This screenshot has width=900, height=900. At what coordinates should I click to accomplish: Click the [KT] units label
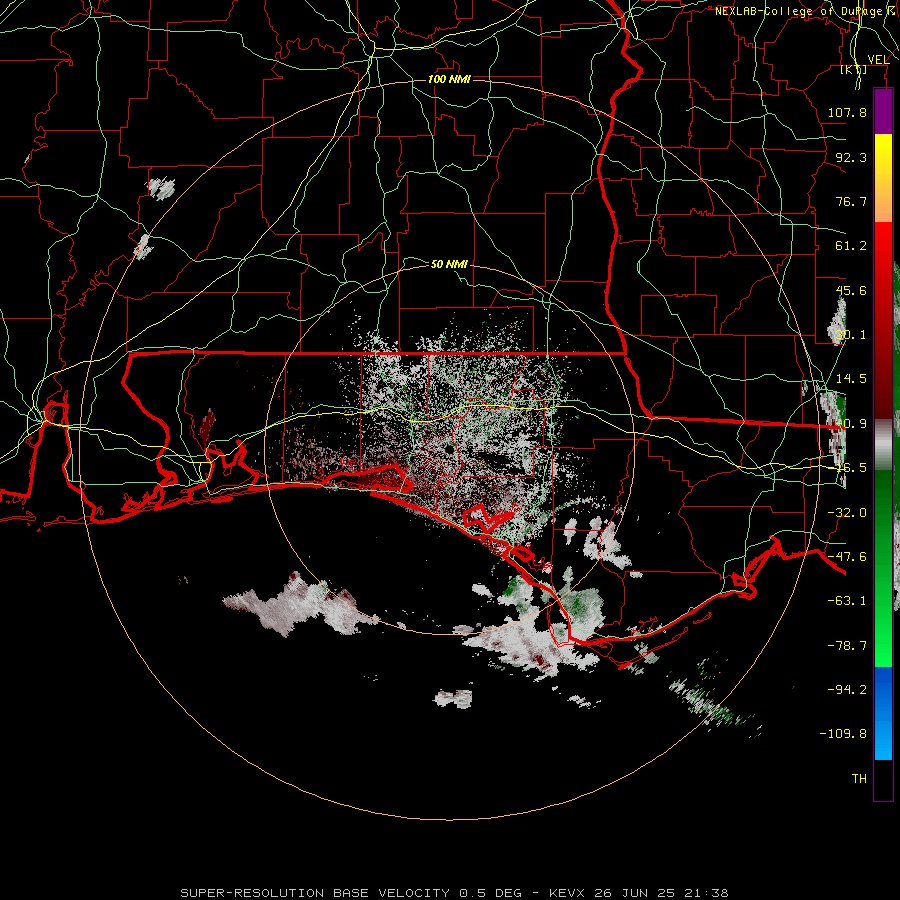[854, 69]
